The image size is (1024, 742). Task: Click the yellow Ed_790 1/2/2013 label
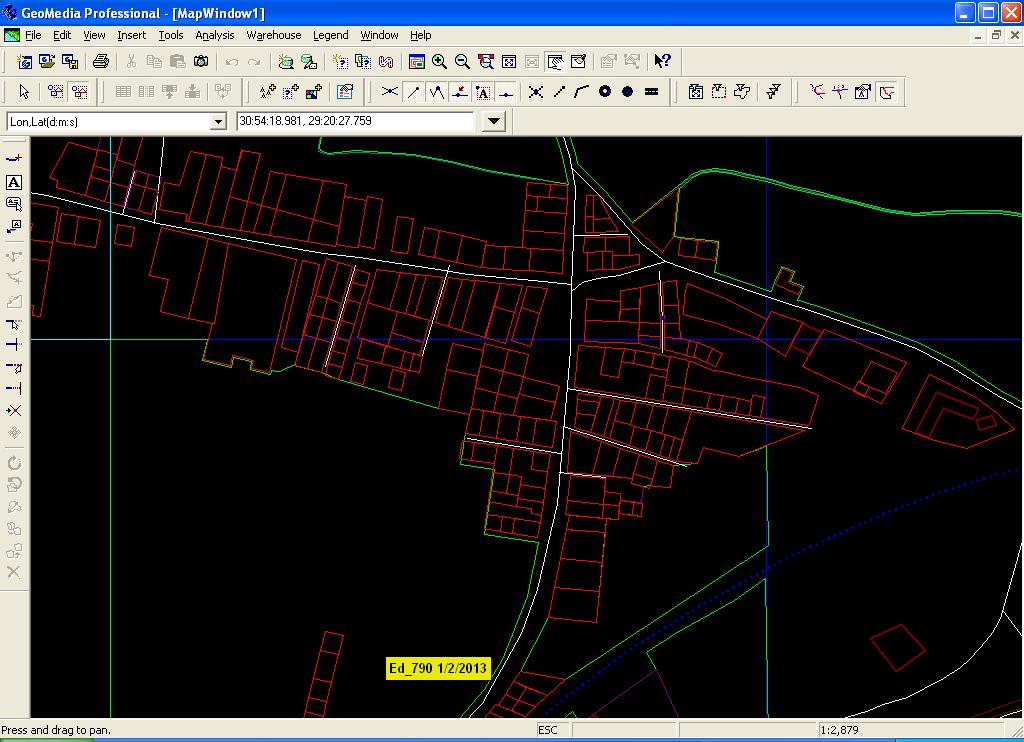click(x=438, y=668)
